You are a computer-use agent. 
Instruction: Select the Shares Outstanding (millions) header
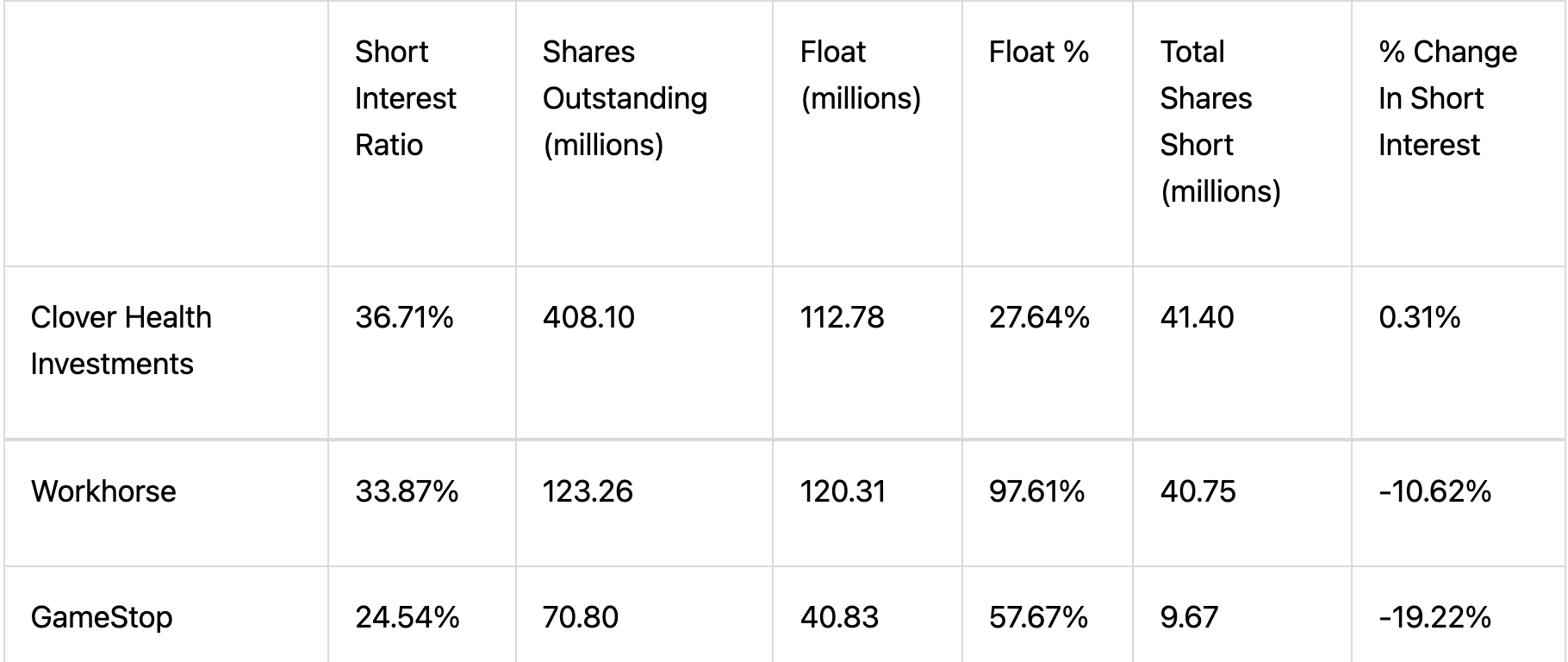pos(625,98)
